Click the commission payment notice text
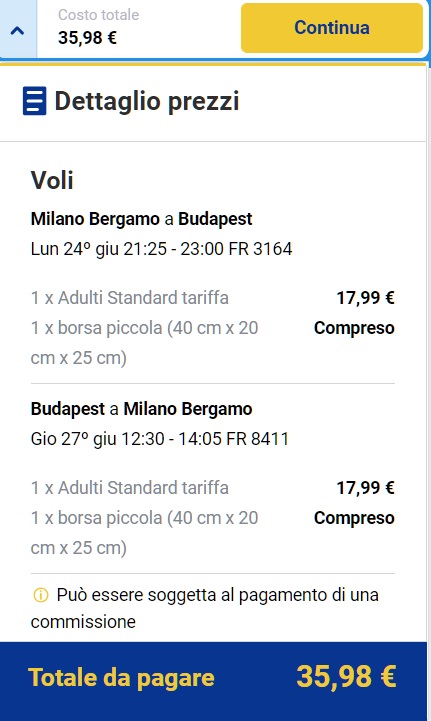 click(205, 608)
